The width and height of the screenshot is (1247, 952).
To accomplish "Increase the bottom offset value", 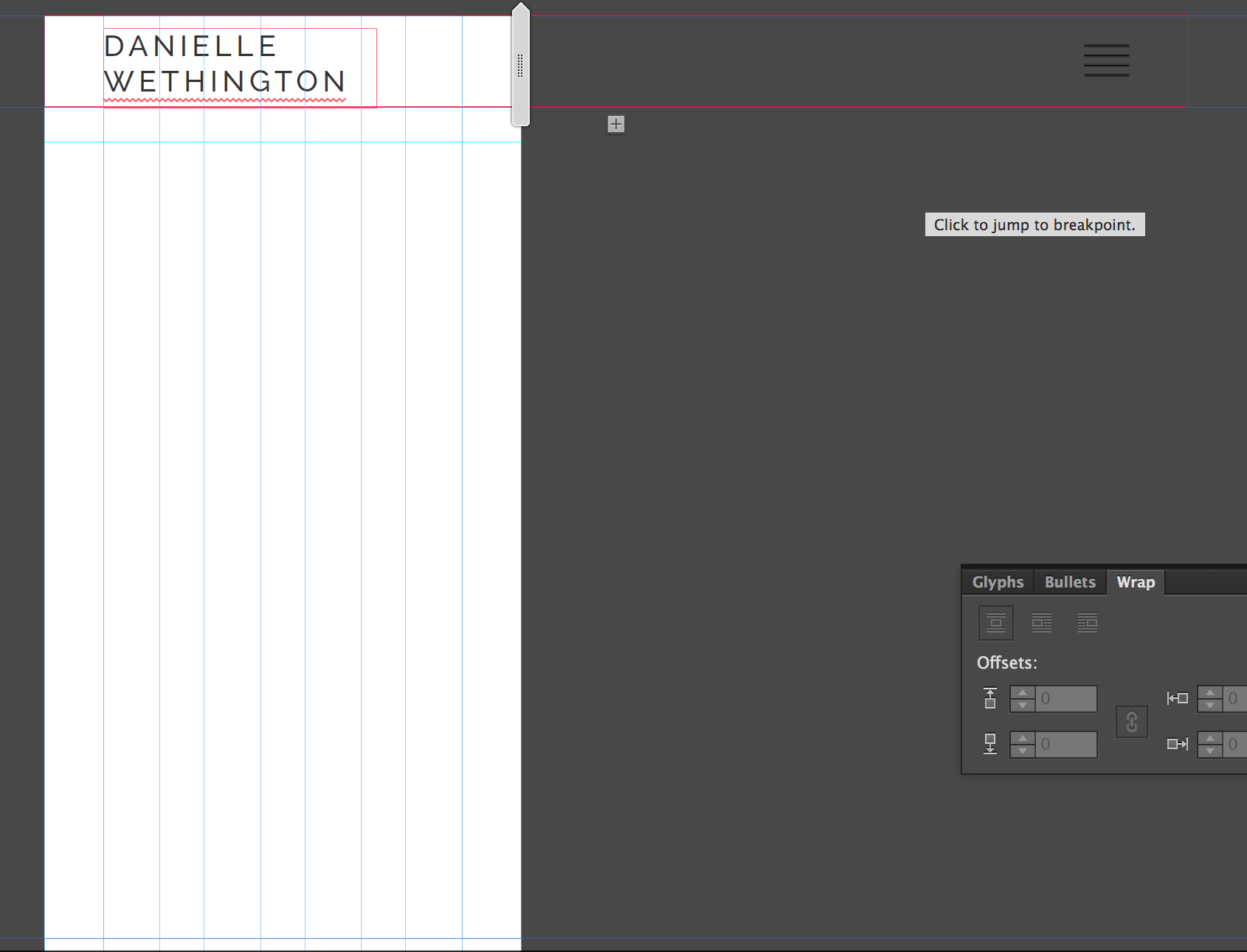I will [1023, 739].
